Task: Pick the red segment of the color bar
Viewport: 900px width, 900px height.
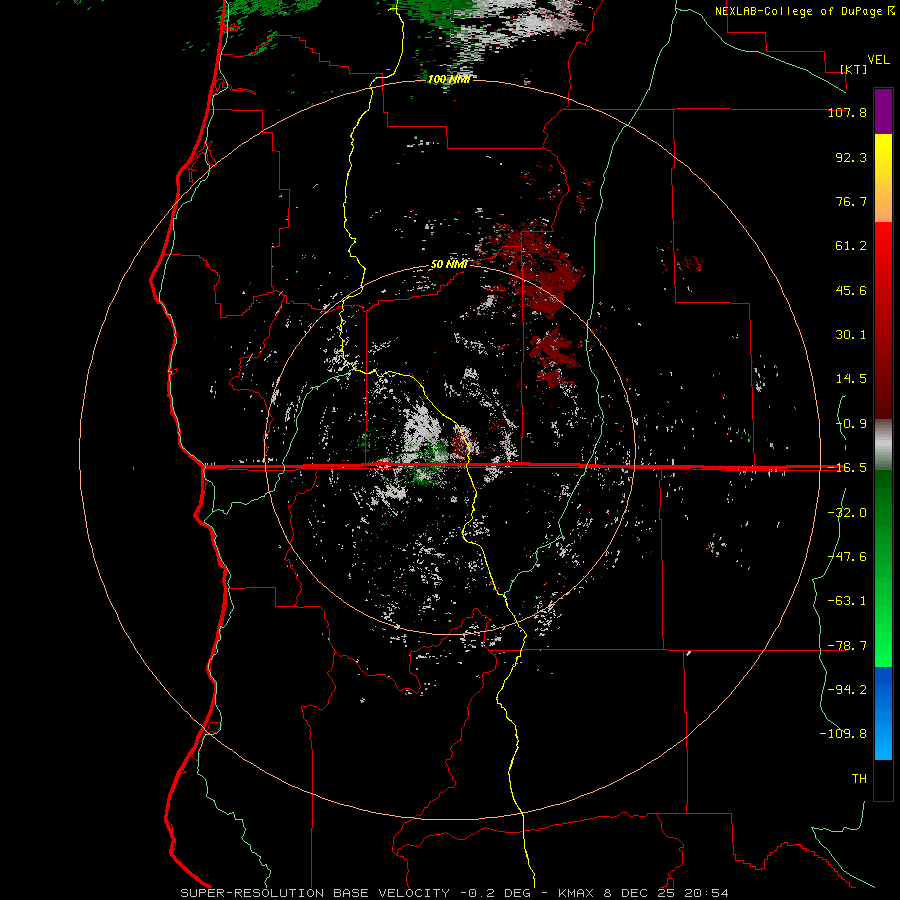Action: click(883, 320)
